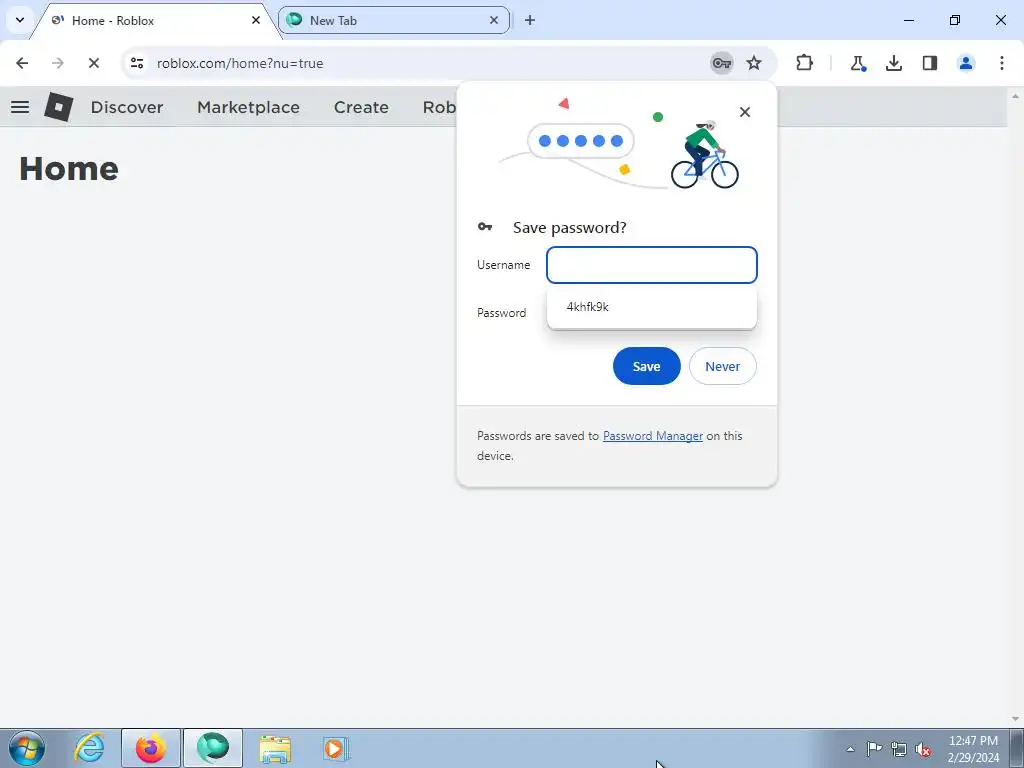The width and height of the screenshot is (1024, 768).
Task: Open the tab search dropdown arrow
Action: [x=20, y=20]
